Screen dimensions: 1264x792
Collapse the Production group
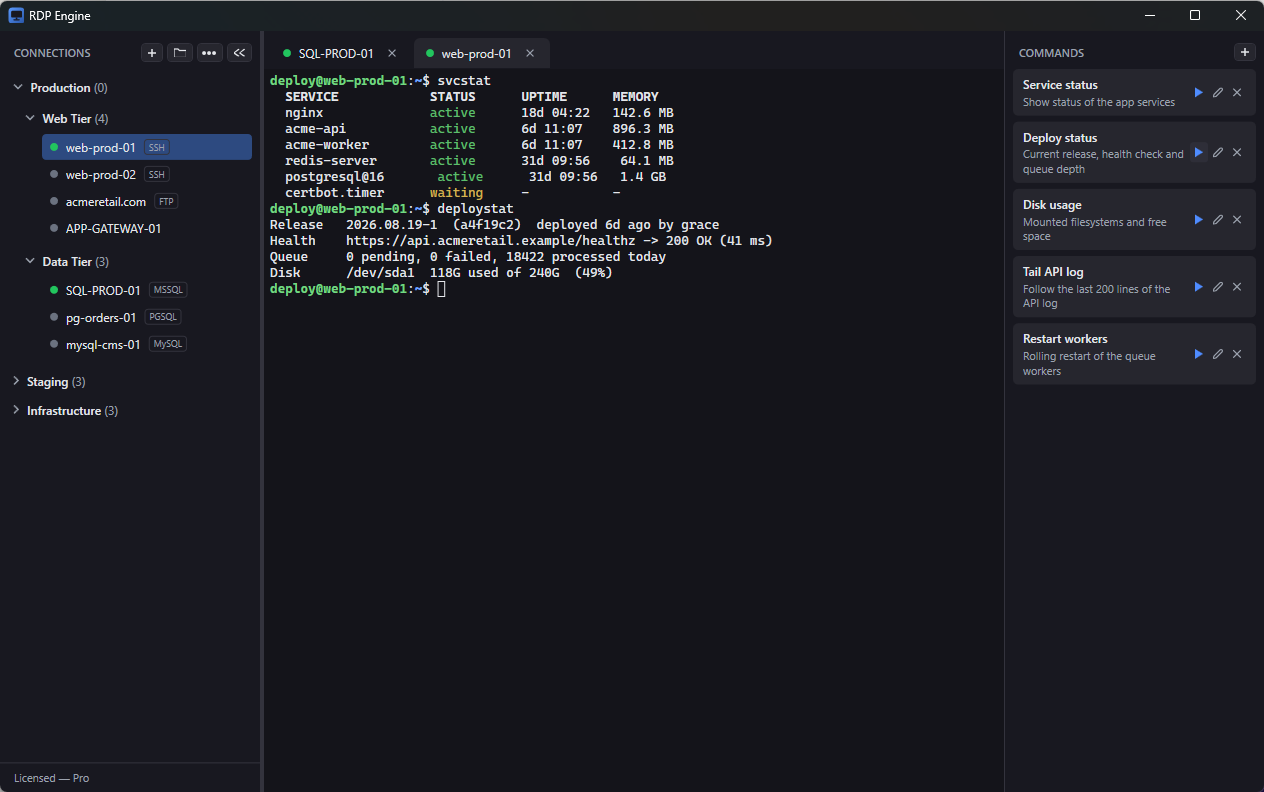click(x=17, y=88)
